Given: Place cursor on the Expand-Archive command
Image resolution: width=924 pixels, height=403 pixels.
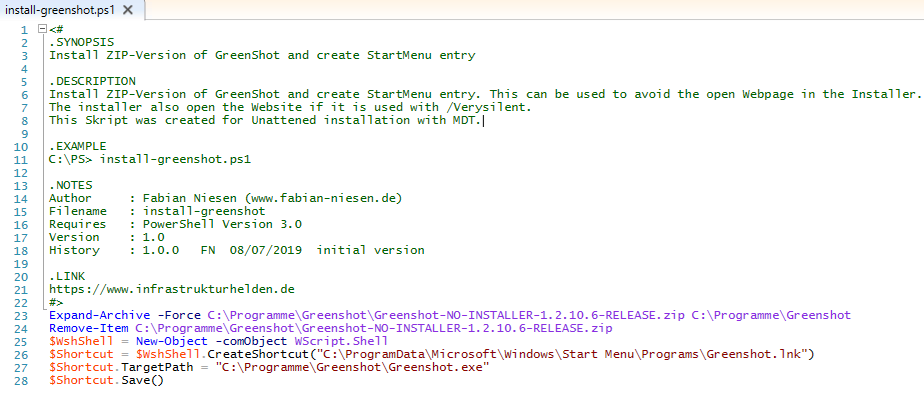Looking at the screenshot, I should [x=97, y=315].
